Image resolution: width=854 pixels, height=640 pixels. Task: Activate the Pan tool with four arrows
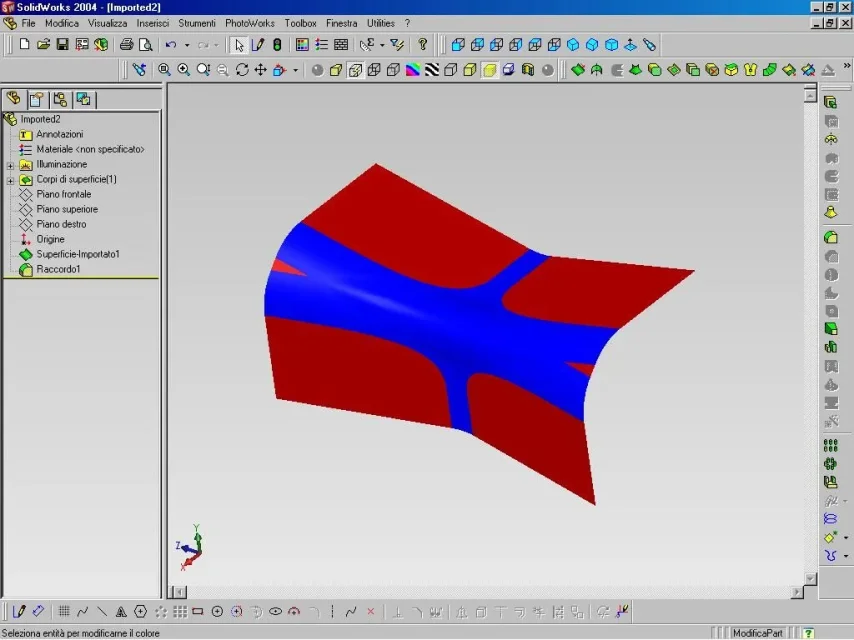click(260, 70)
